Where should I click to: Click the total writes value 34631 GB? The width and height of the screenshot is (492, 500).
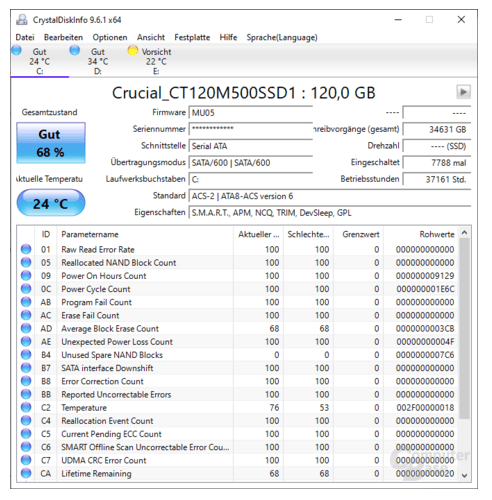coord(437,129)
